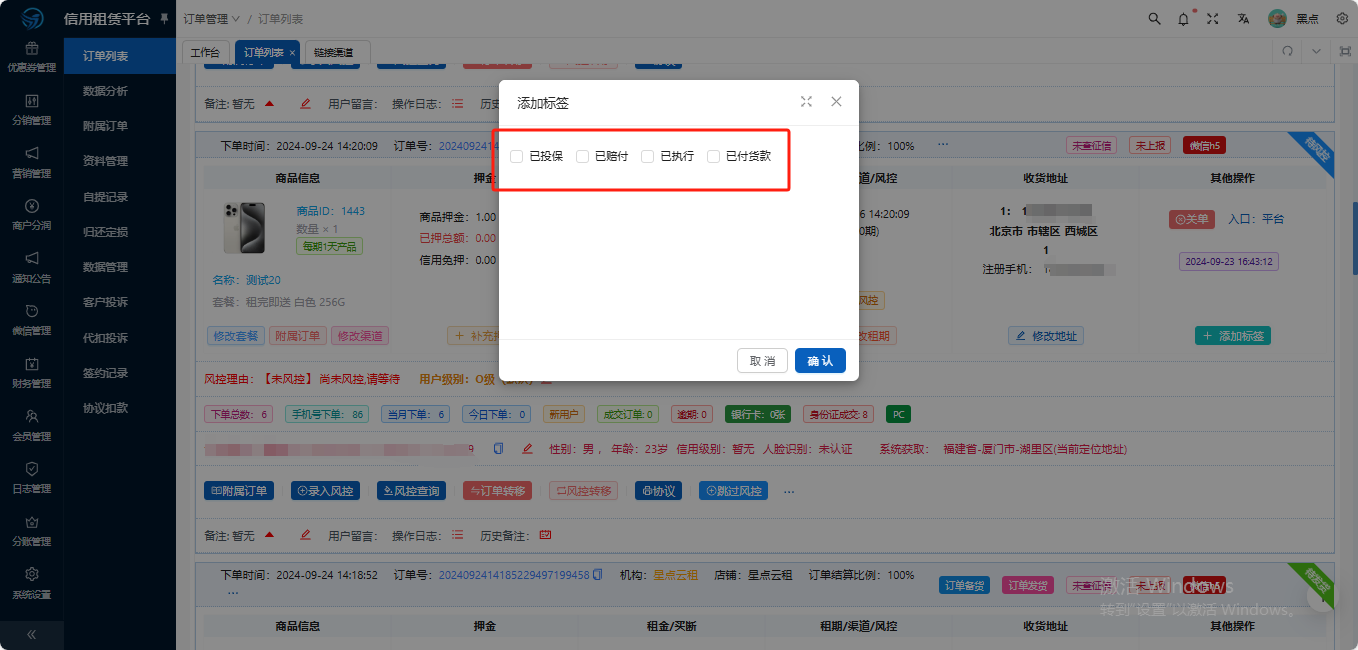Click the iPhone product thumbnail
This screenshot has height=650, width=1358.
click(245, 227)
